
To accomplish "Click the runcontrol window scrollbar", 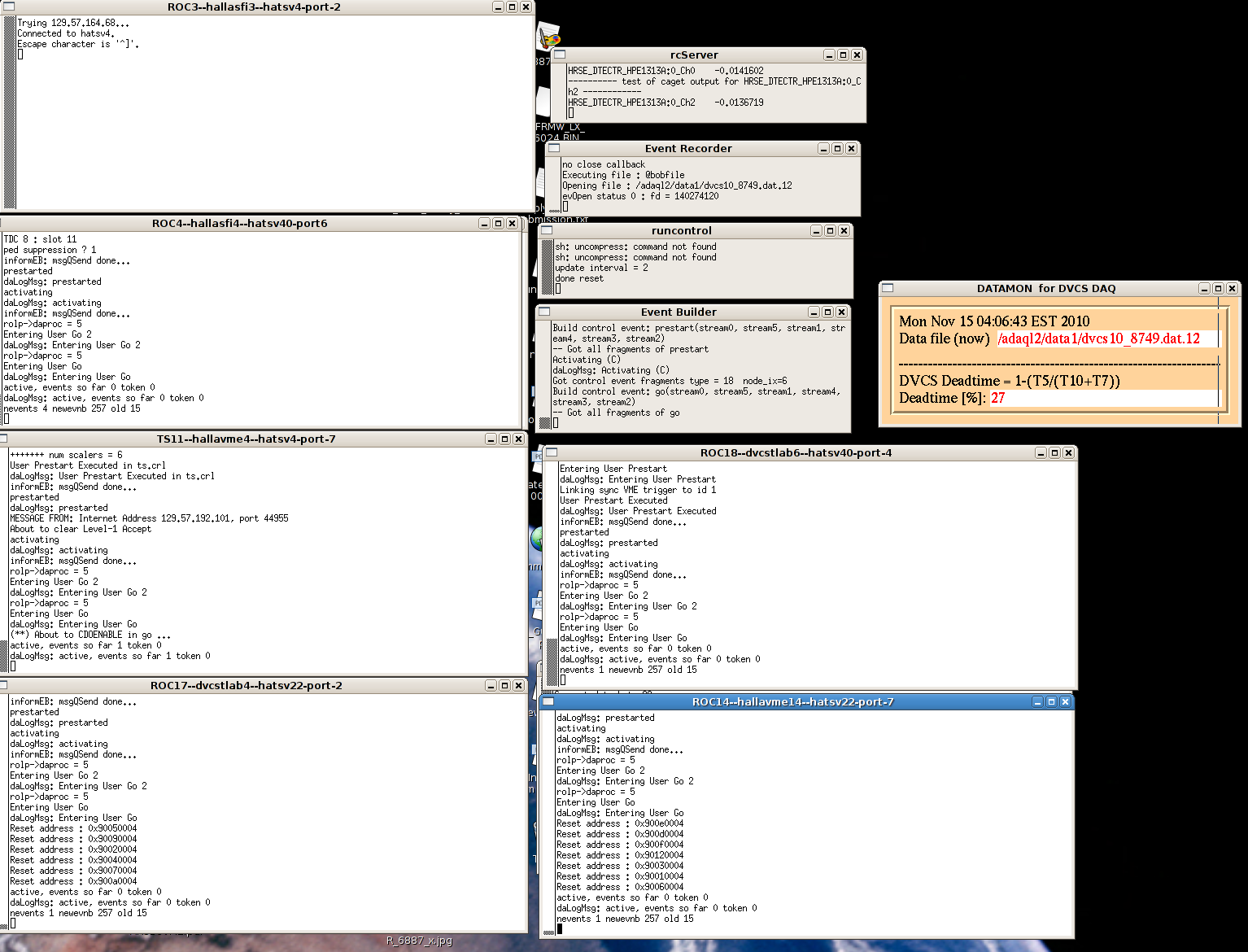I will click(548, 267).
